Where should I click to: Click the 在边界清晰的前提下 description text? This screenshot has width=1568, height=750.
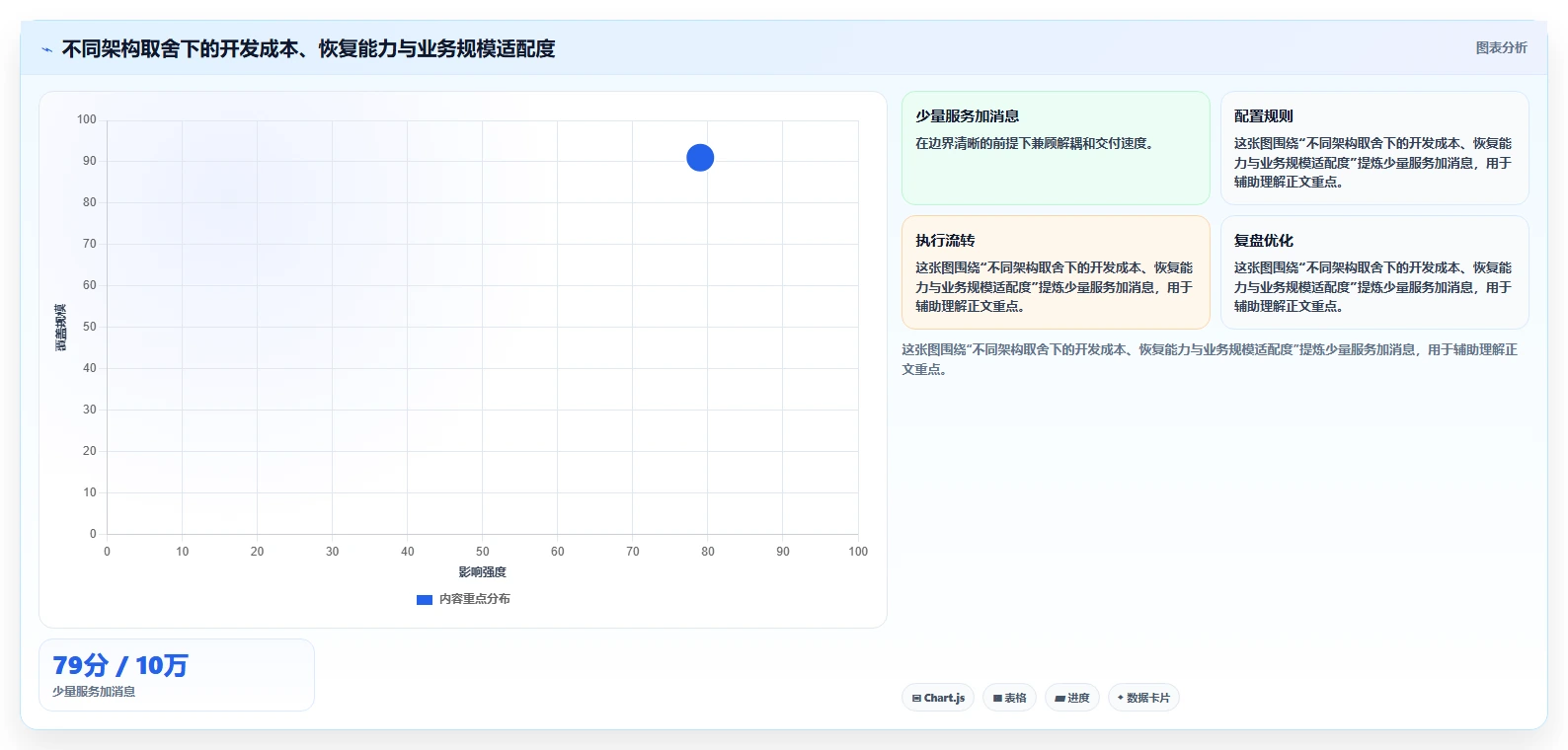point(1035,143)
